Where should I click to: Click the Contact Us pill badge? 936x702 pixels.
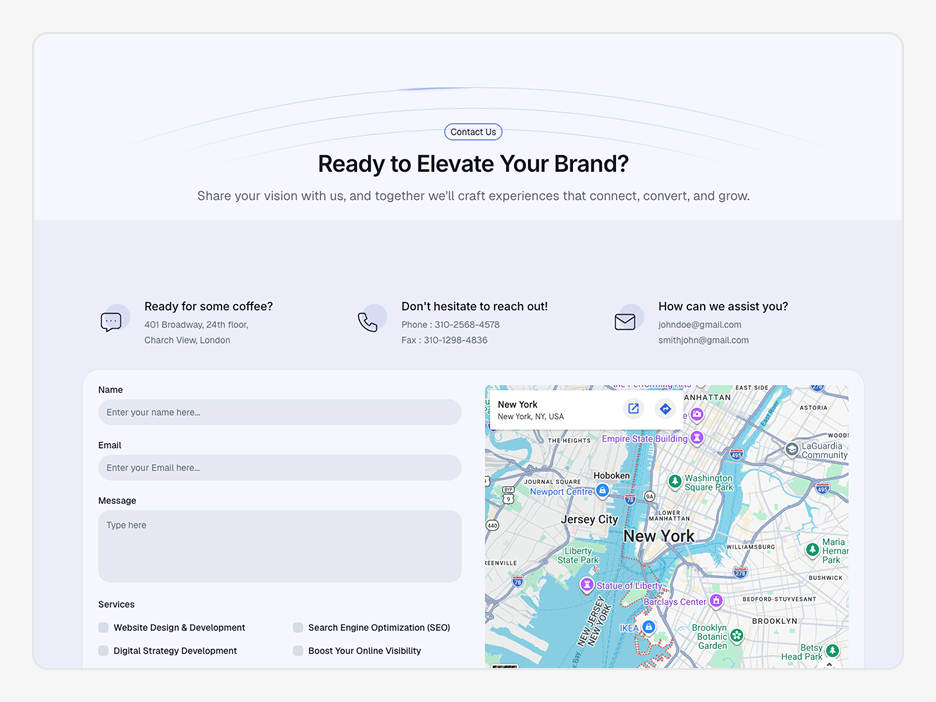473,132
